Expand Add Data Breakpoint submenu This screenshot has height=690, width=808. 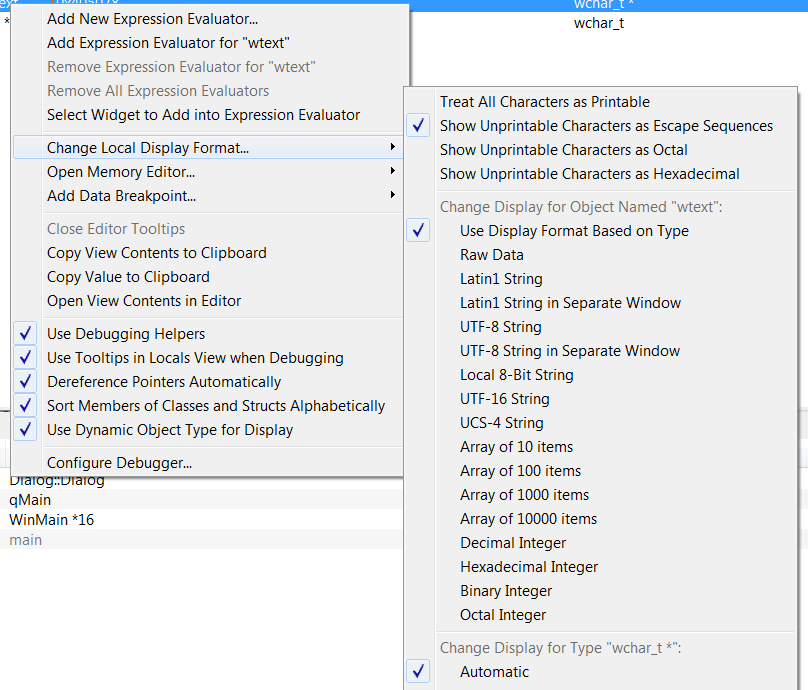[x=121, y=196]
